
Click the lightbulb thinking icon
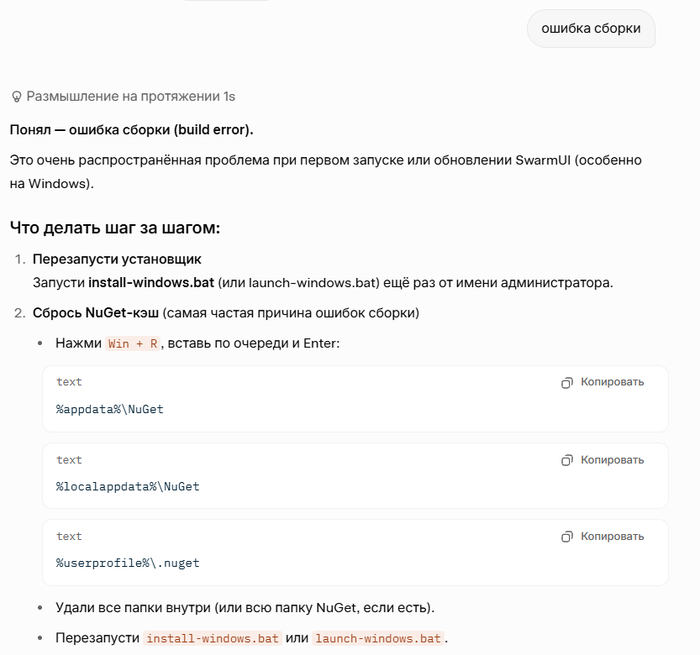tap(16, 97)
